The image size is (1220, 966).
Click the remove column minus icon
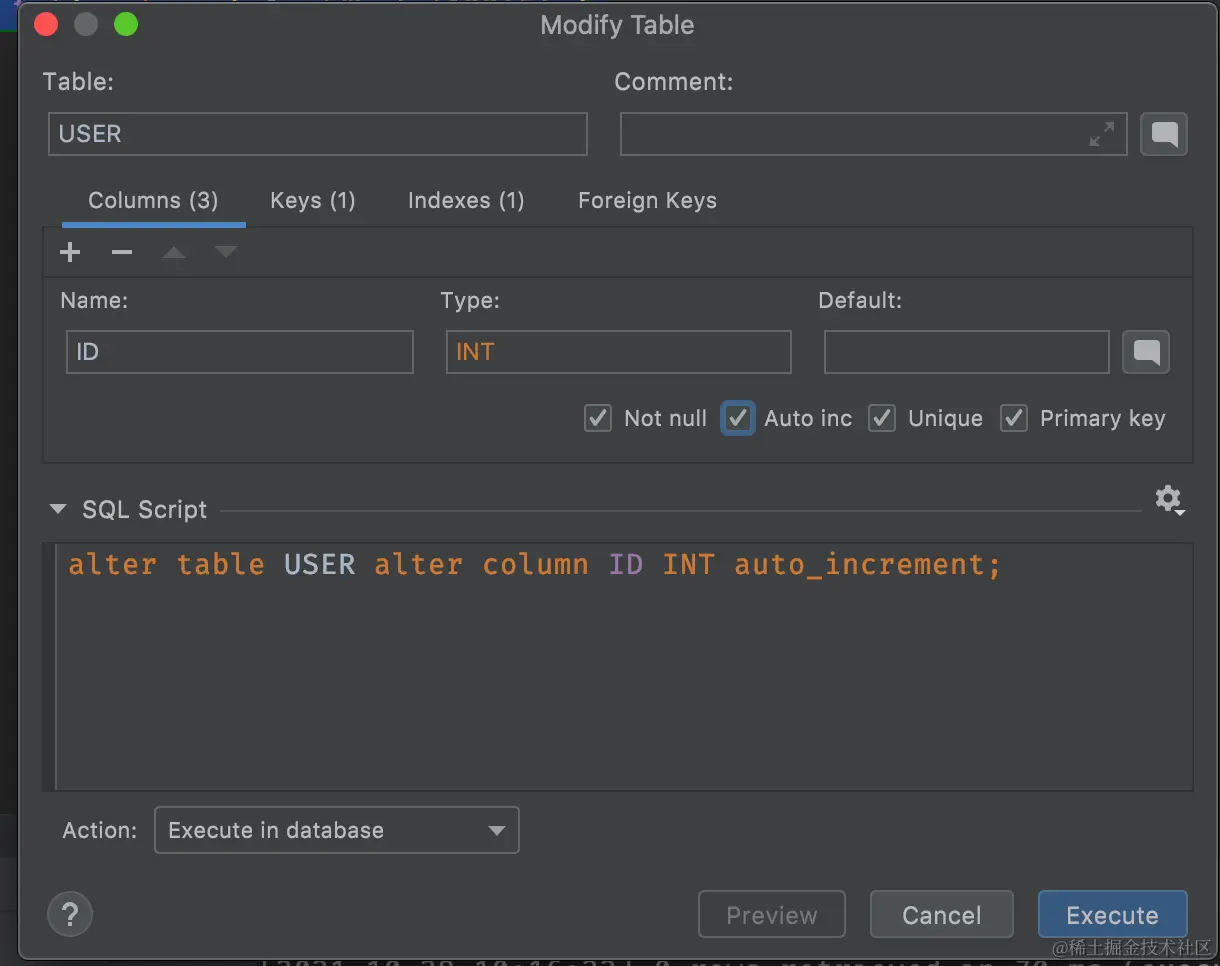click(122, 252)
